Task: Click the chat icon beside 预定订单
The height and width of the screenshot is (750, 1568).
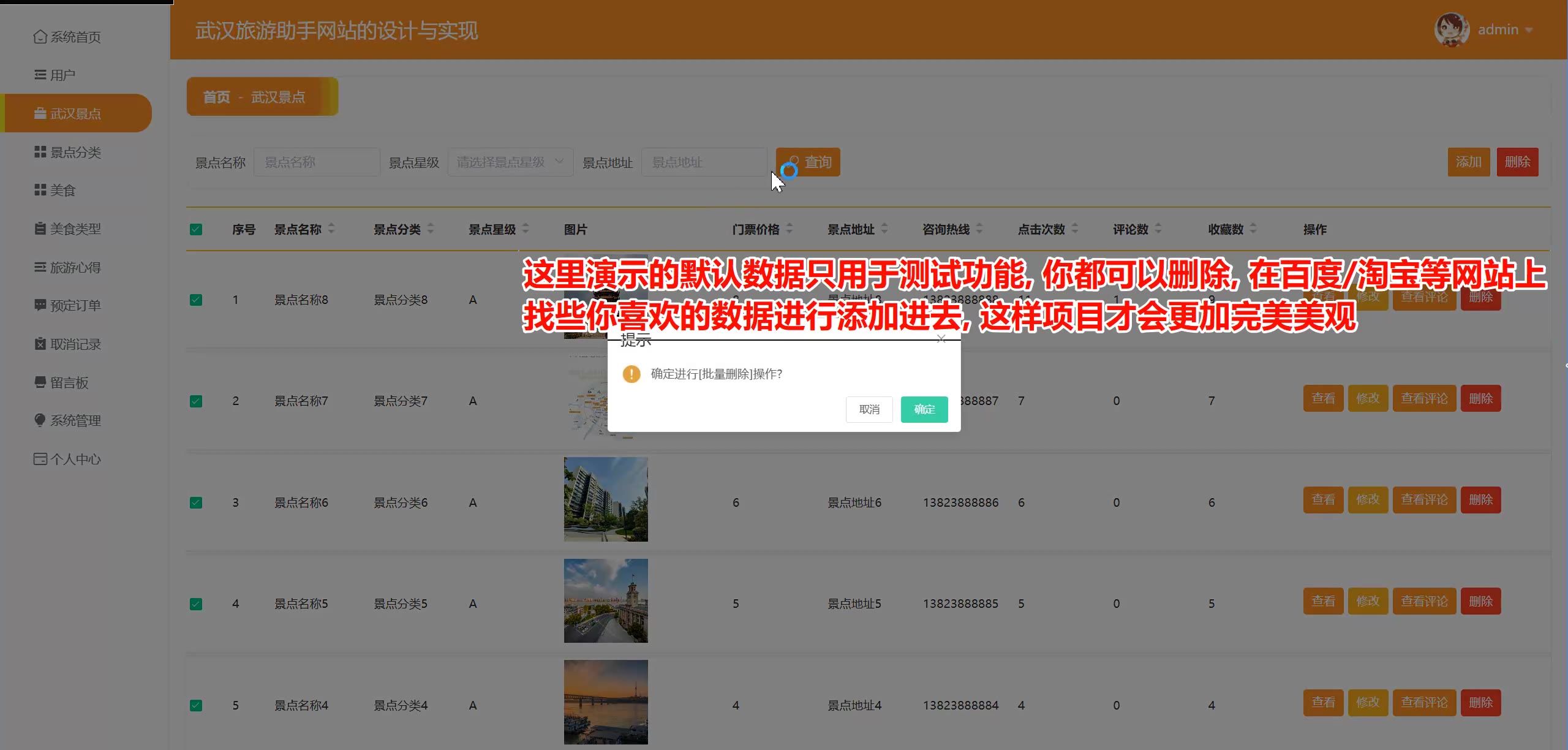Action: 40,305
